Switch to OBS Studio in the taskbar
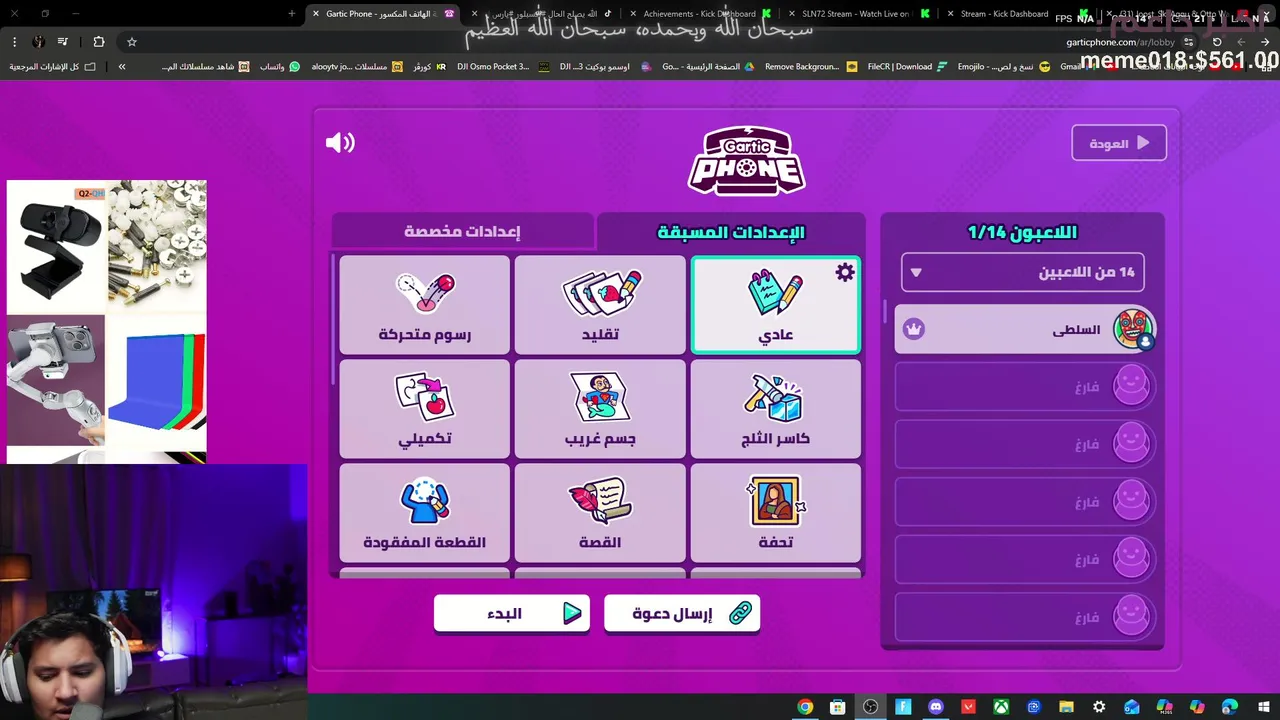1280x720 pixels. point(871,707)
